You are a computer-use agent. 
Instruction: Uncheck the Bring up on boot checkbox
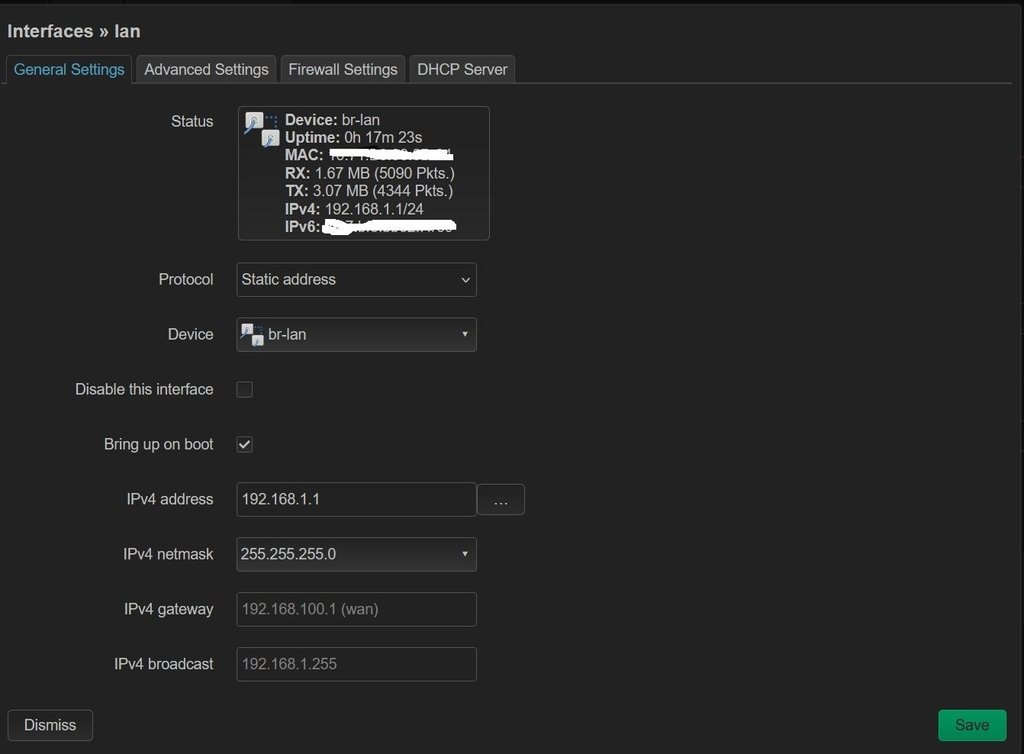(245, 444)
